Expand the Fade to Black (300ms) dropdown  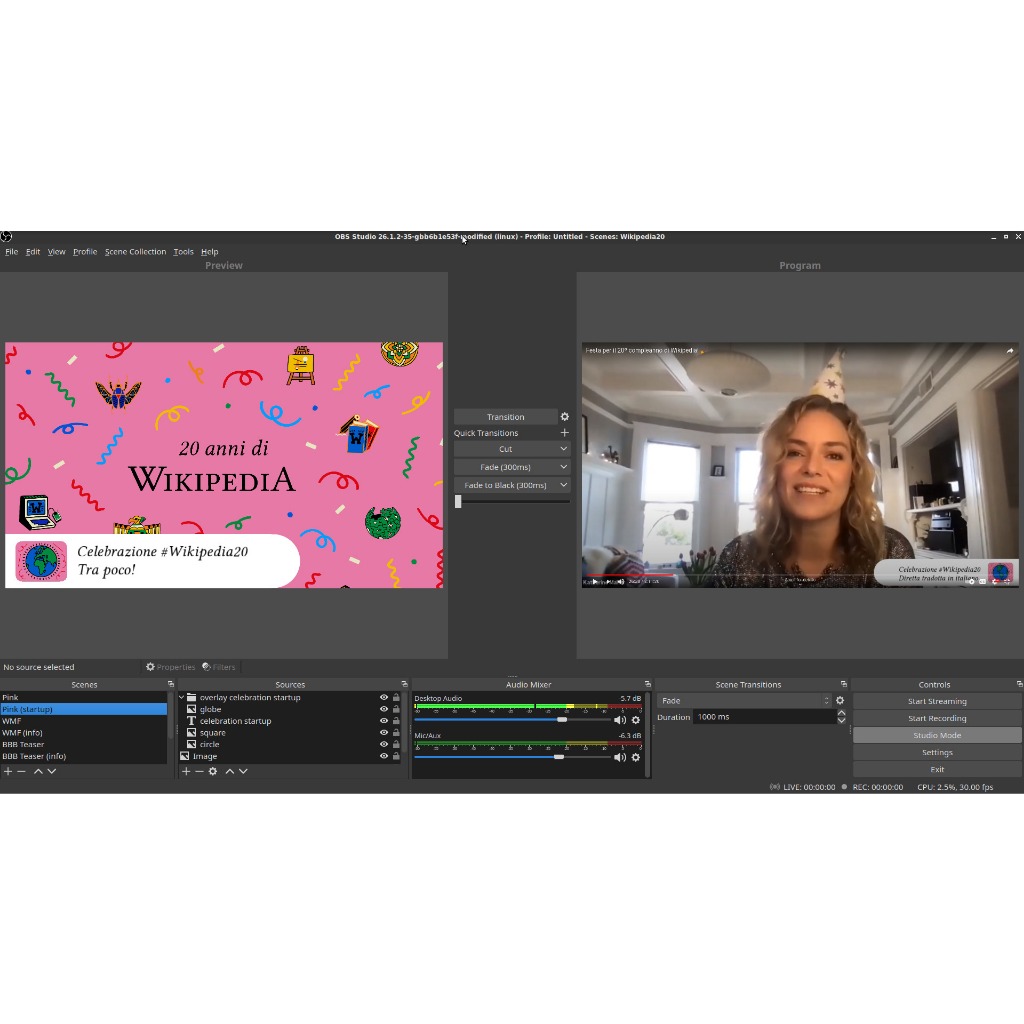coord(563,485)
